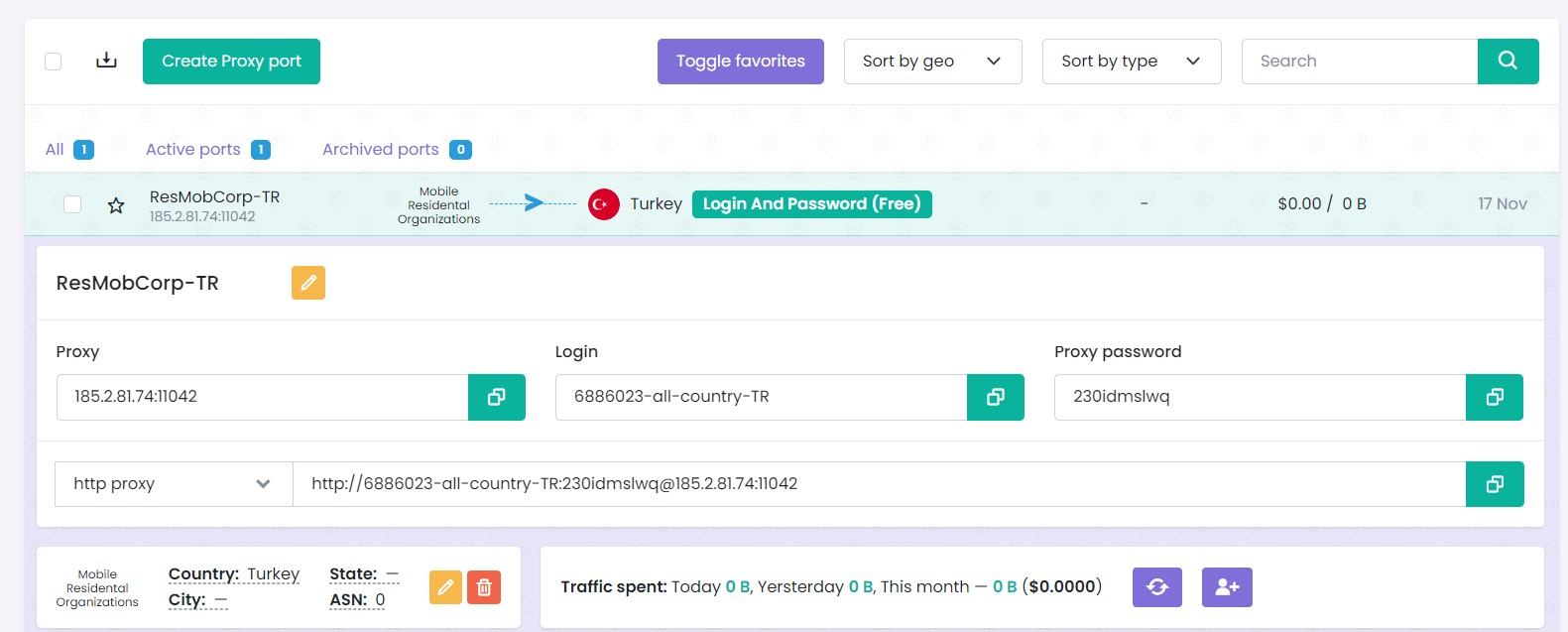Click the State setting
The image size is (1568, 632).
click(364, 574)
